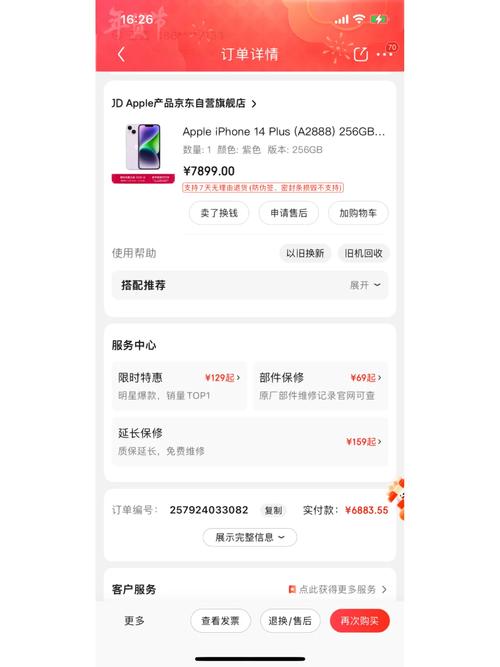Open 限时特惠 ¥129起 service offer
The height and width of the screenshot is (667, 500).
[x=179, y=386]
